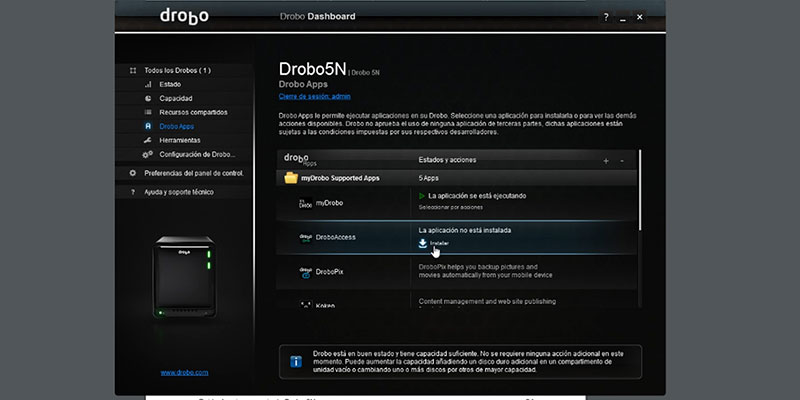Click the Herramientas wrench icon

148,140
